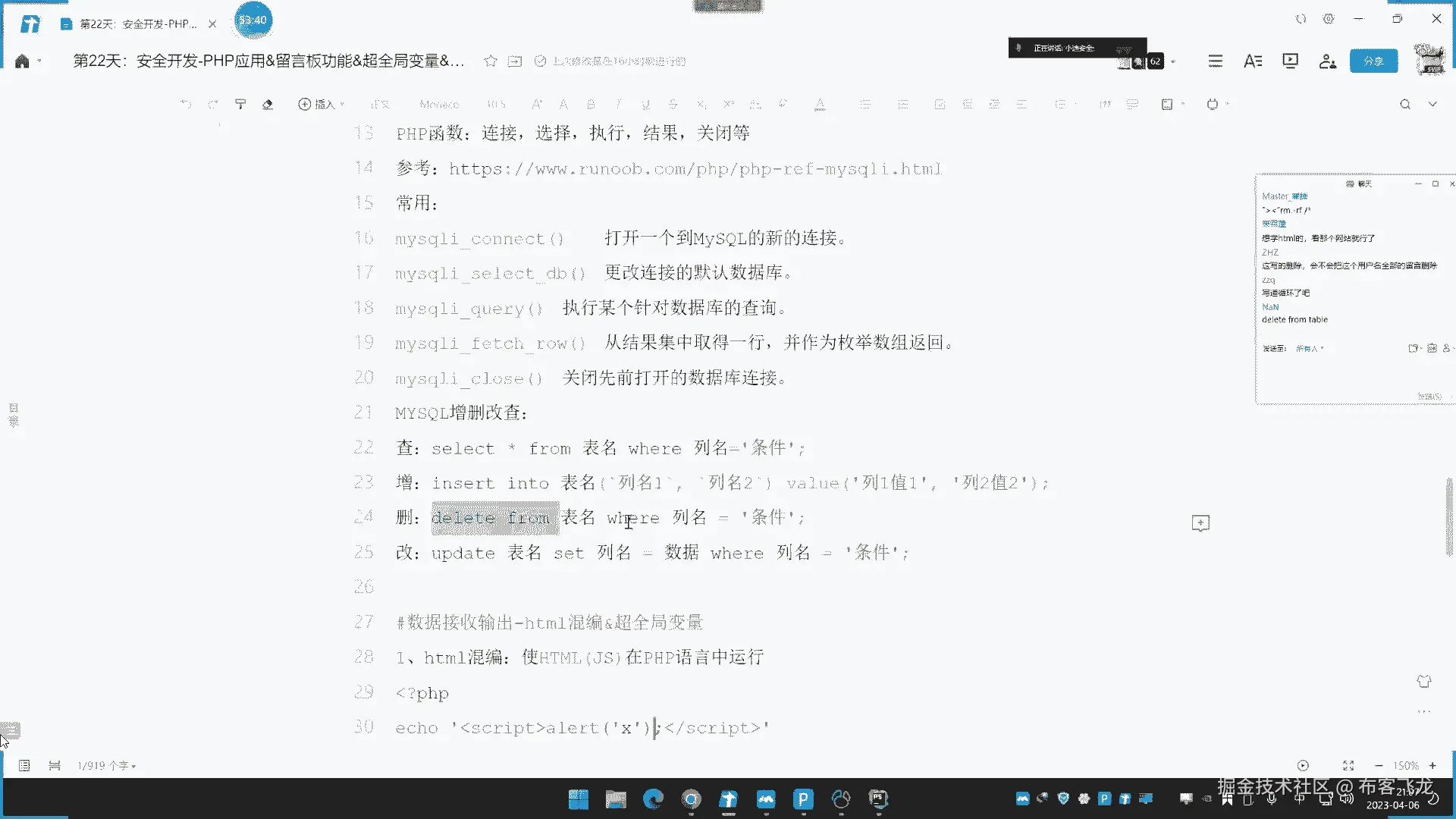The image size is (1456, 819).
Task: Click the text style A icon
Action: click(x=1253, y=61)
